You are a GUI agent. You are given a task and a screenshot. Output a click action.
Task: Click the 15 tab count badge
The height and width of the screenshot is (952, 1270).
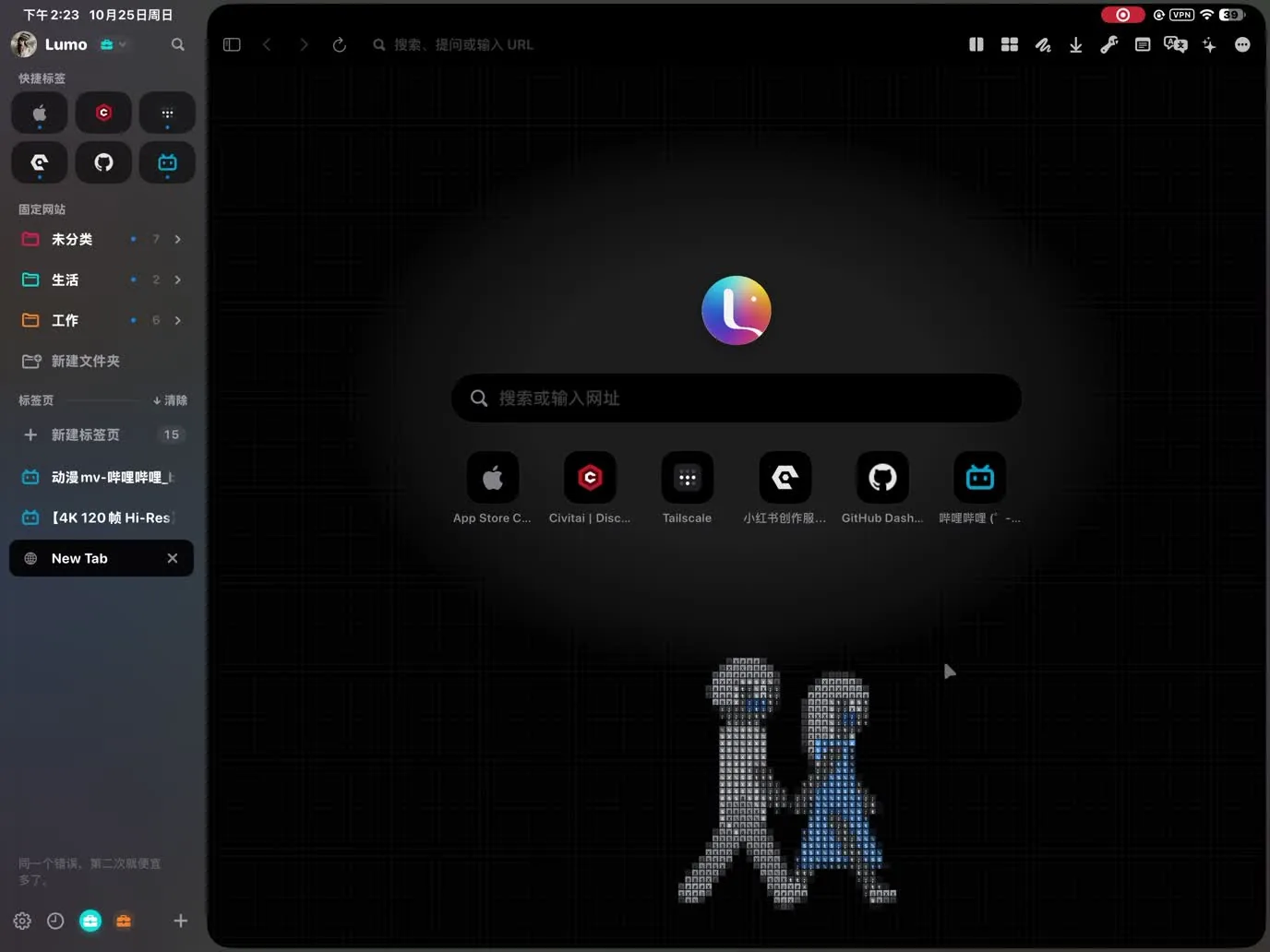172,434
